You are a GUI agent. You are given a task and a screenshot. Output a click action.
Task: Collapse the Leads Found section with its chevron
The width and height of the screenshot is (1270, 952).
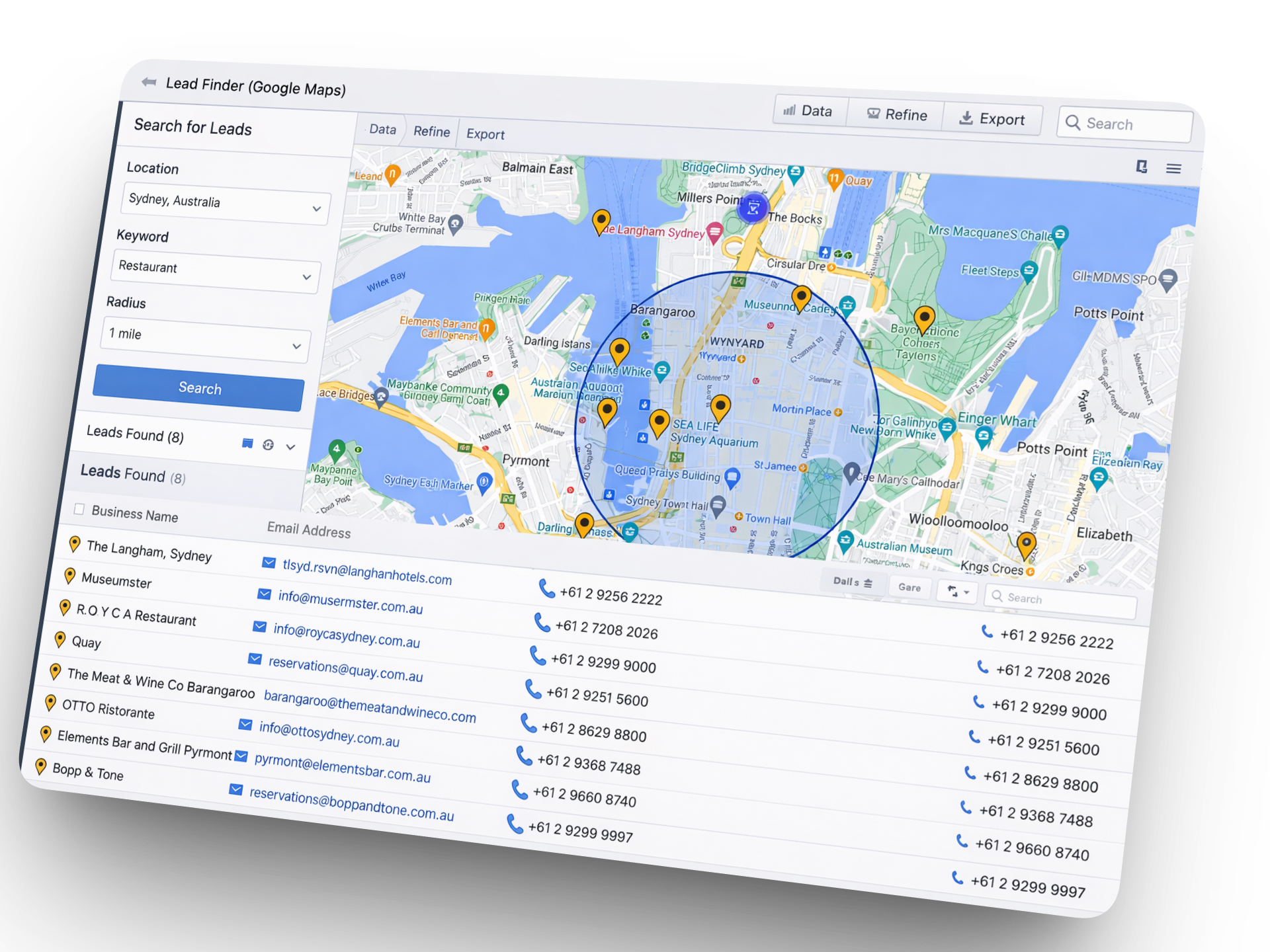point(290,448)
